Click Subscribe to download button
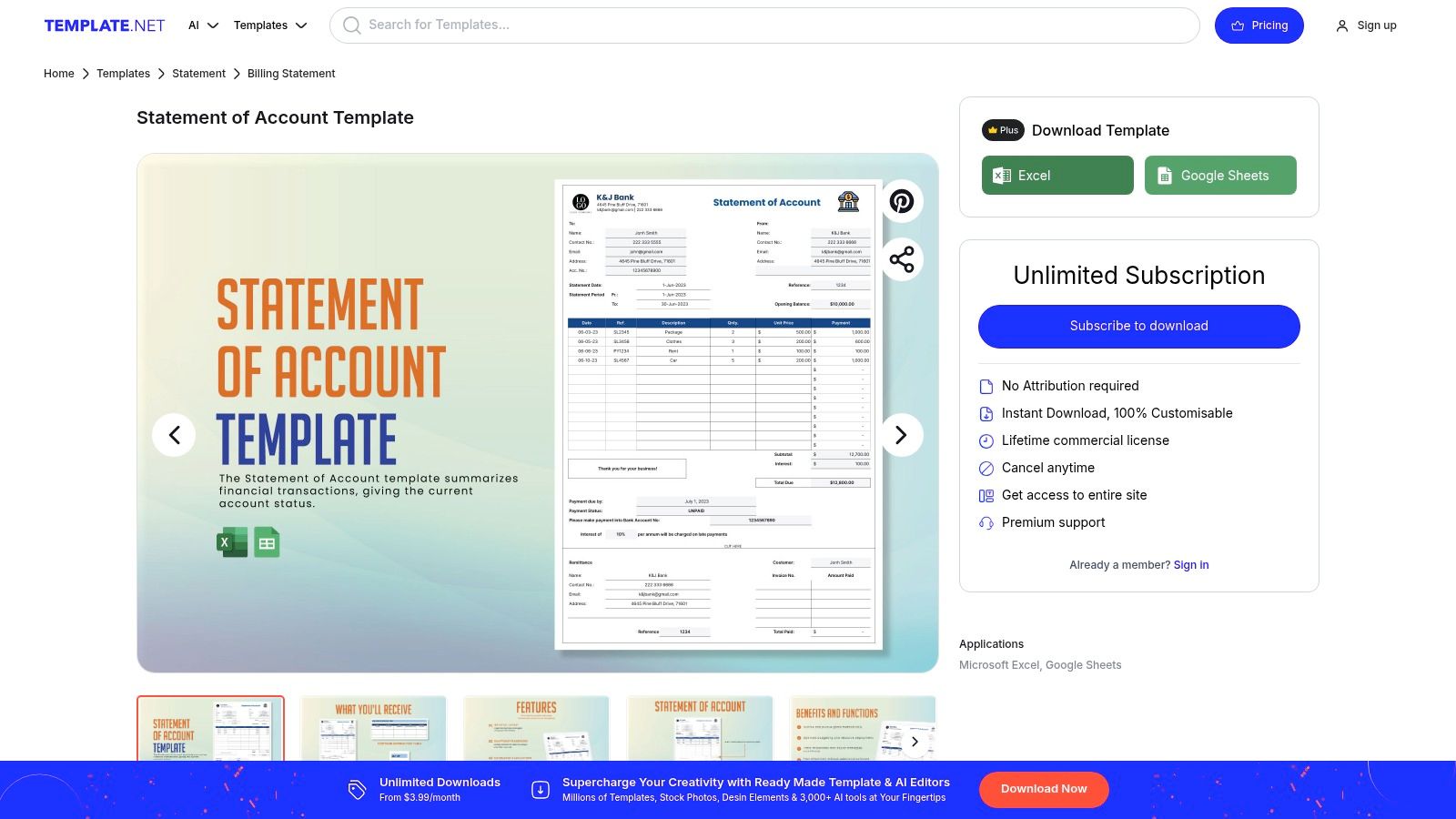Screen dimensions: 1456x819 click(1139, 326)
